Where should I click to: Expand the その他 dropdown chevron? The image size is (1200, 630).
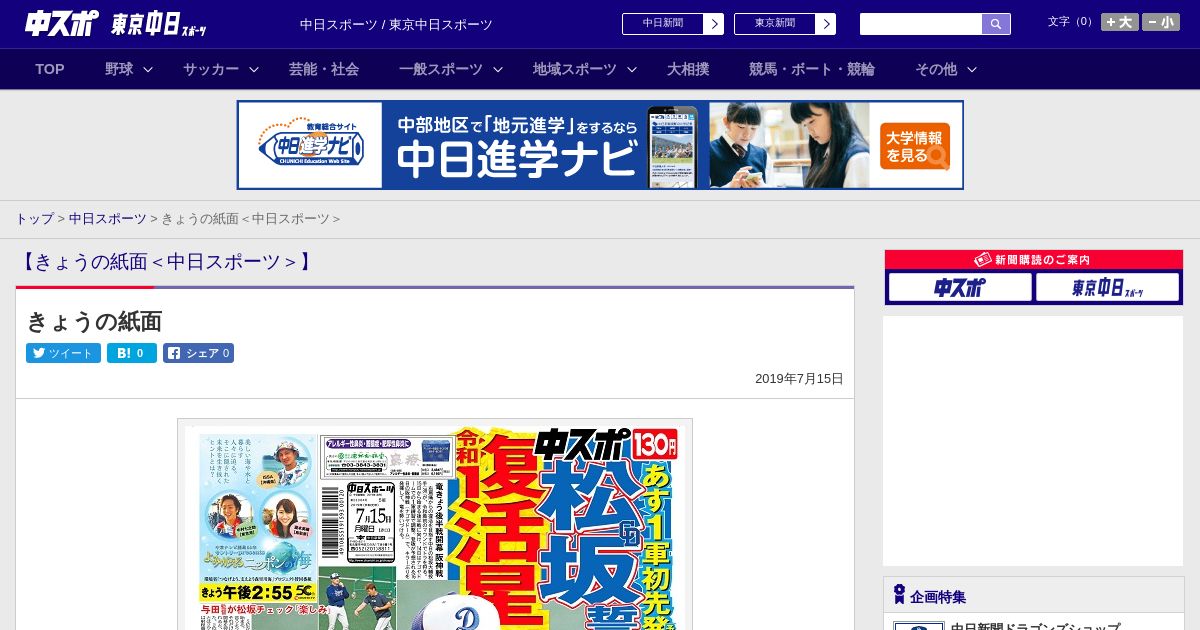tap(972, 69)
